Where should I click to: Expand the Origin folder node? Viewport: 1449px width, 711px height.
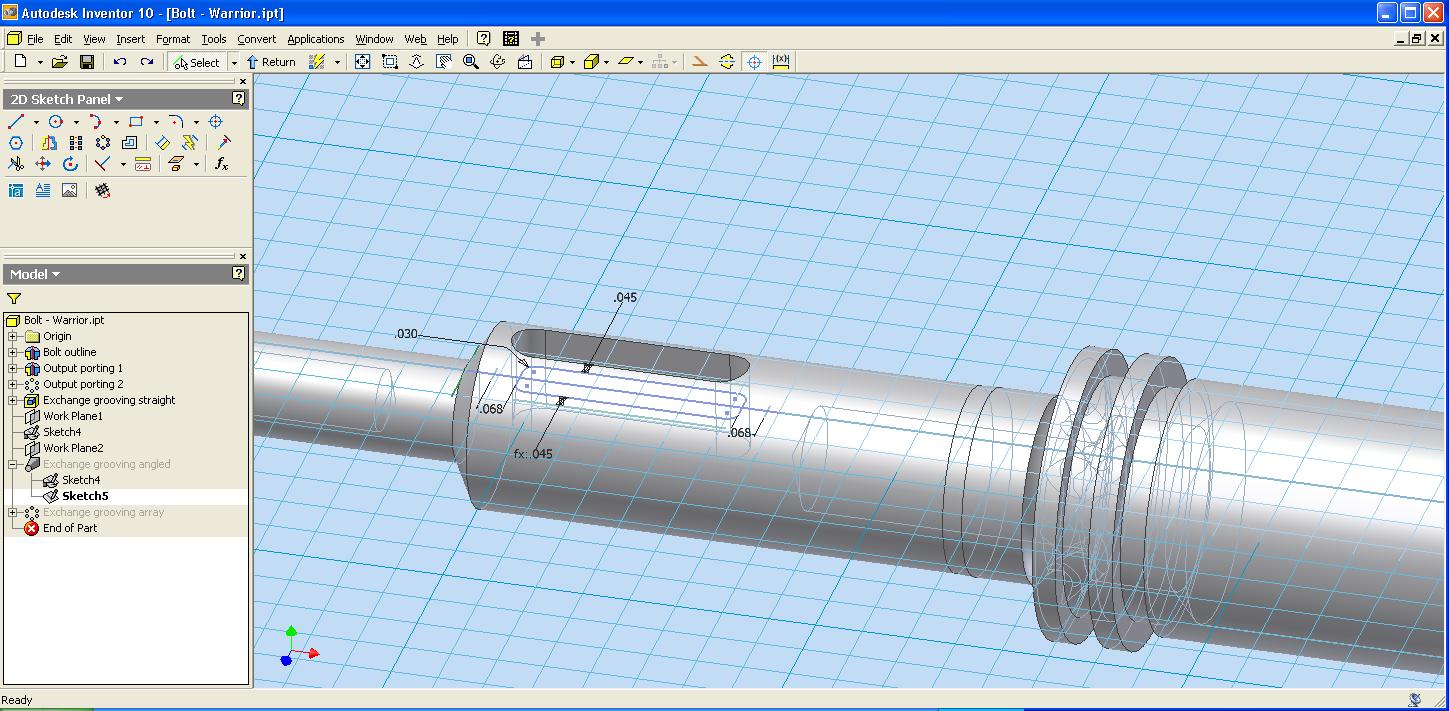[x=13, y=337]
